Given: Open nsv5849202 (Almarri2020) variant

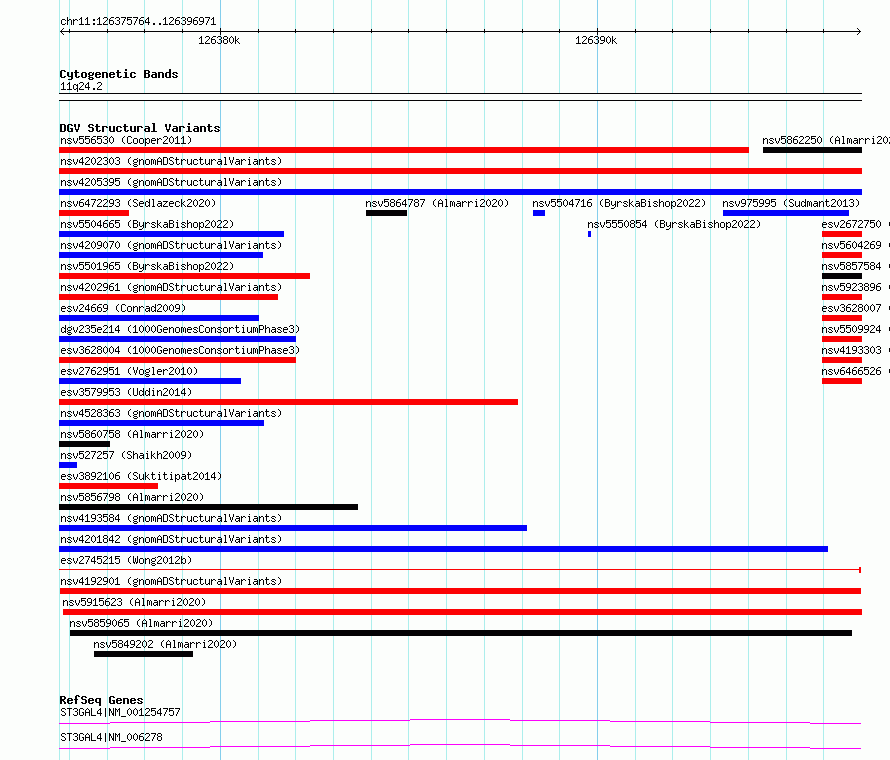Looking at the screenshot, I should tap(165, 644).
